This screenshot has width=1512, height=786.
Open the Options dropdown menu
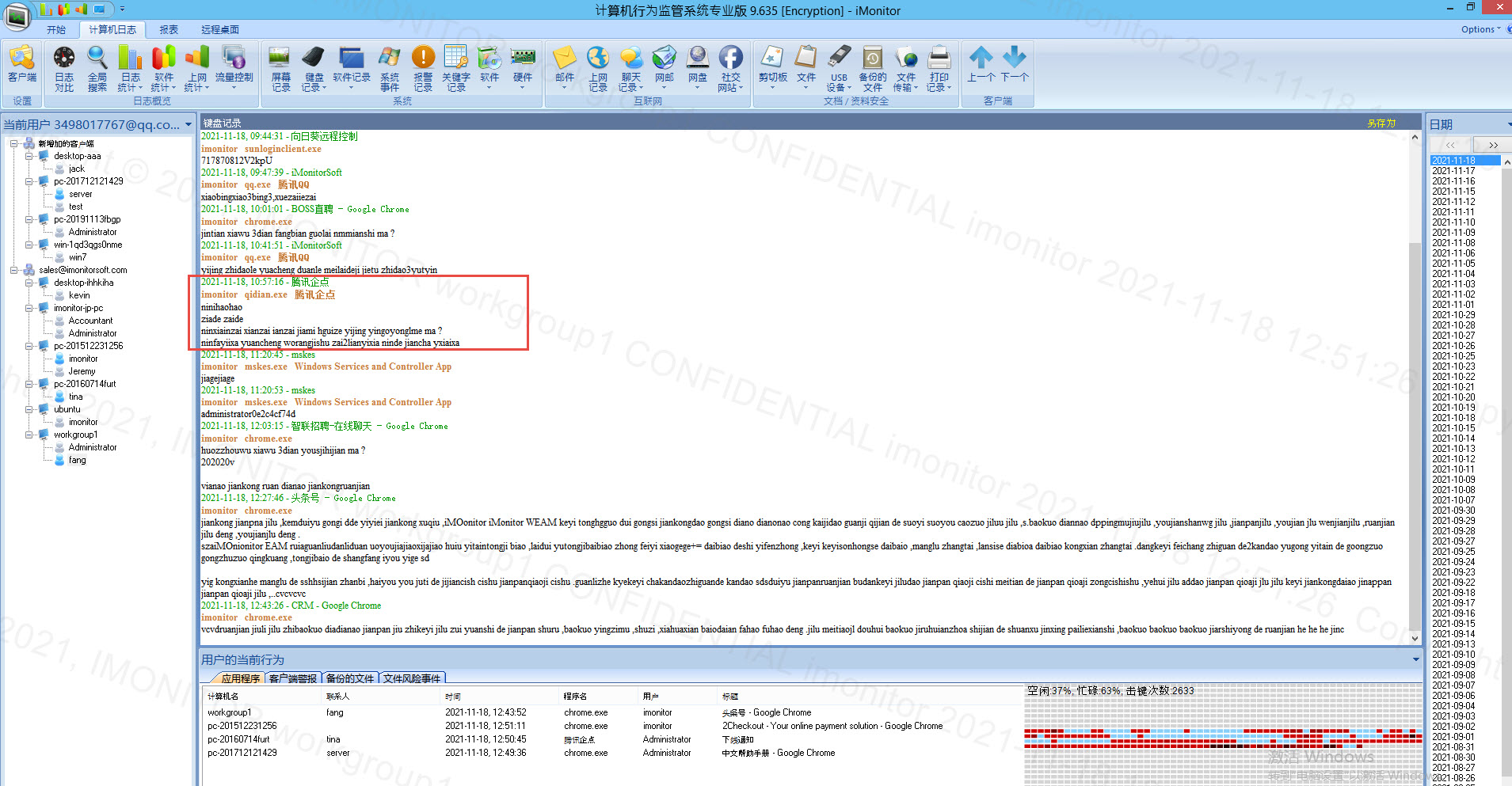pyautogui.click(x=1480, y=29)
